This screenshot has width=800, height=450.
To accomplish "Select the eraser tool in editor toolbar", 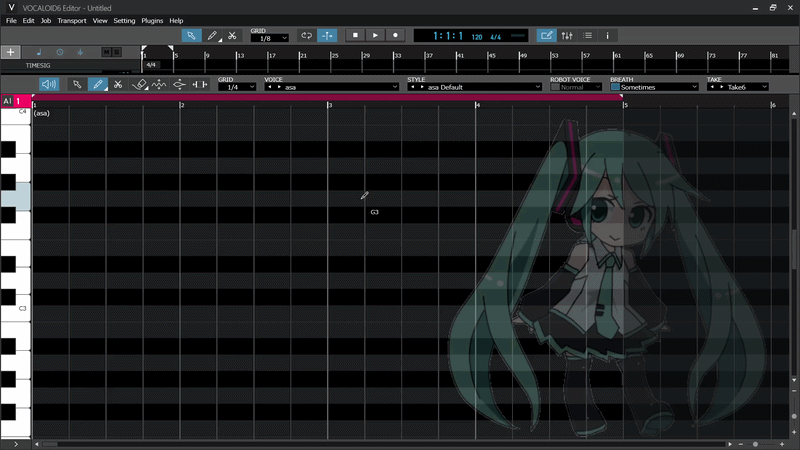I will coord(139,84).
